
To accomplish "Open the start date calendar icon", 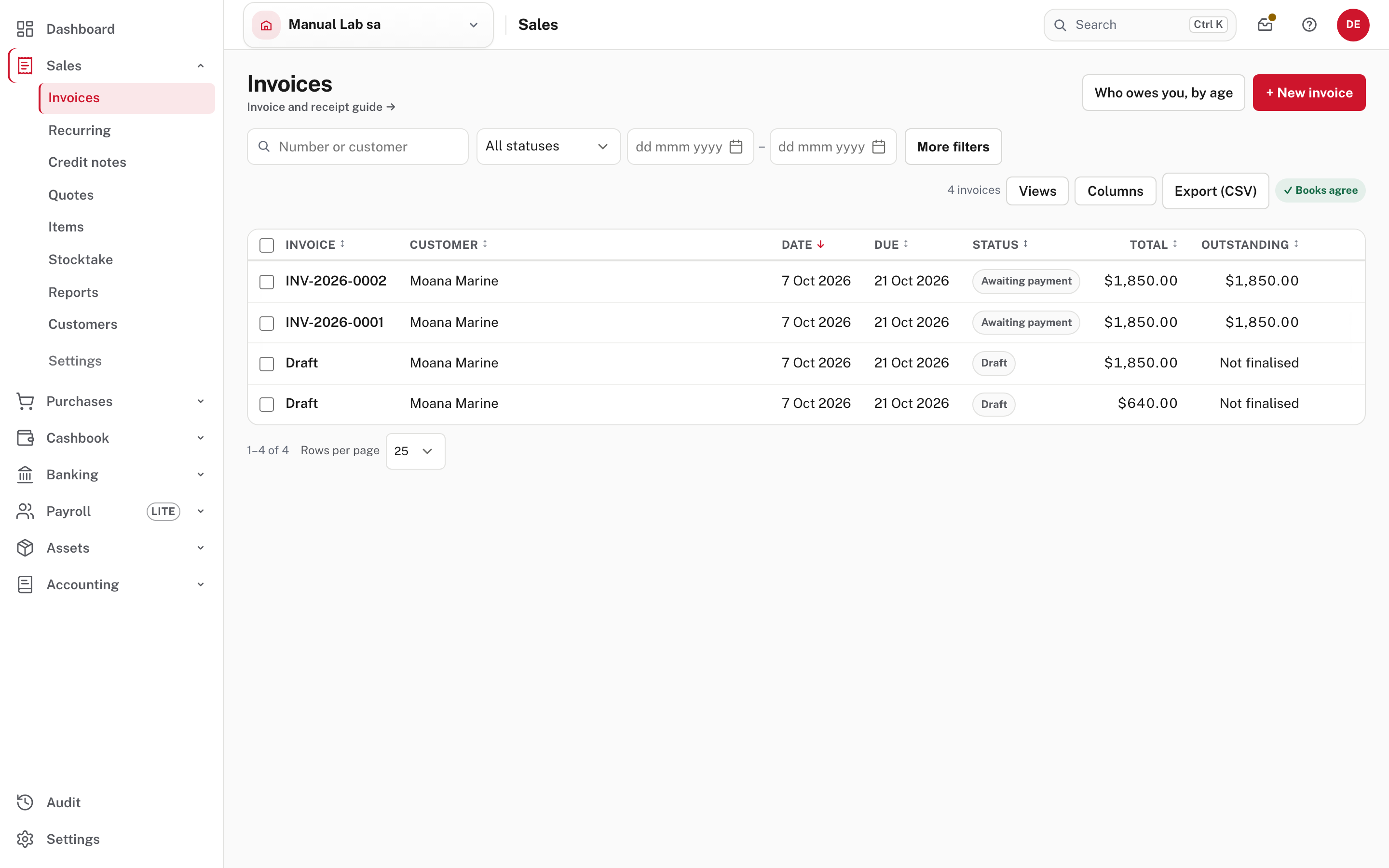I will click(x=736, y=147).
